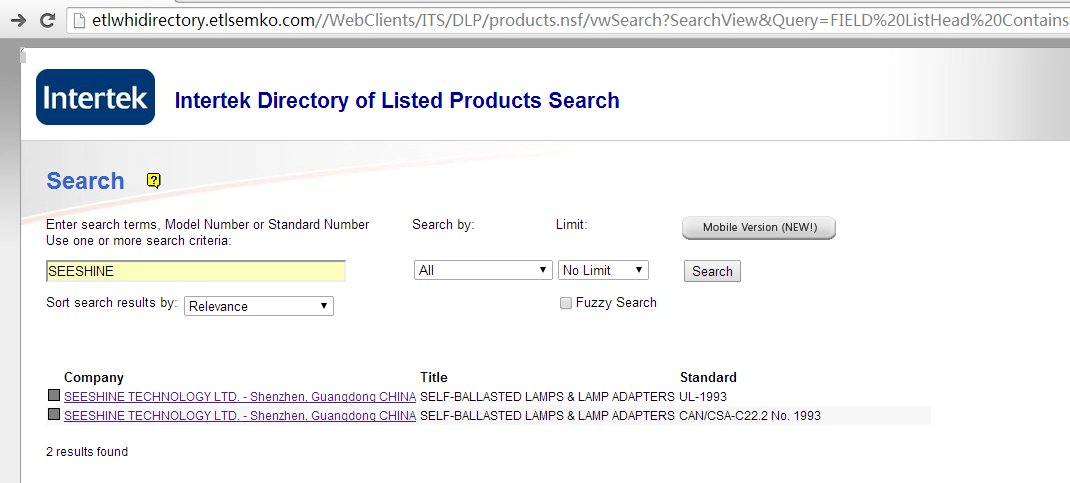
Task: Click gray square icon beside CAN/CSA-C22.2 result
Action: click(54, 414)
